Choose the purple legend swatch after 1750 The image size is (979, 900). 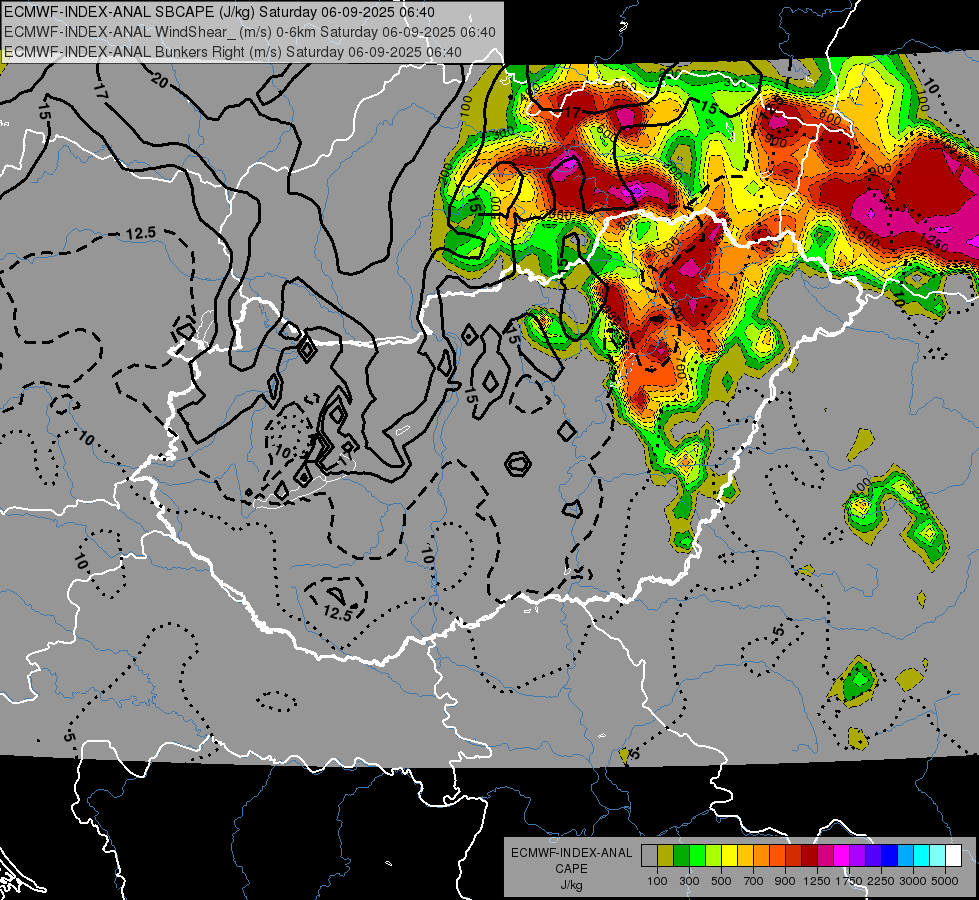[x=858, y=855]
